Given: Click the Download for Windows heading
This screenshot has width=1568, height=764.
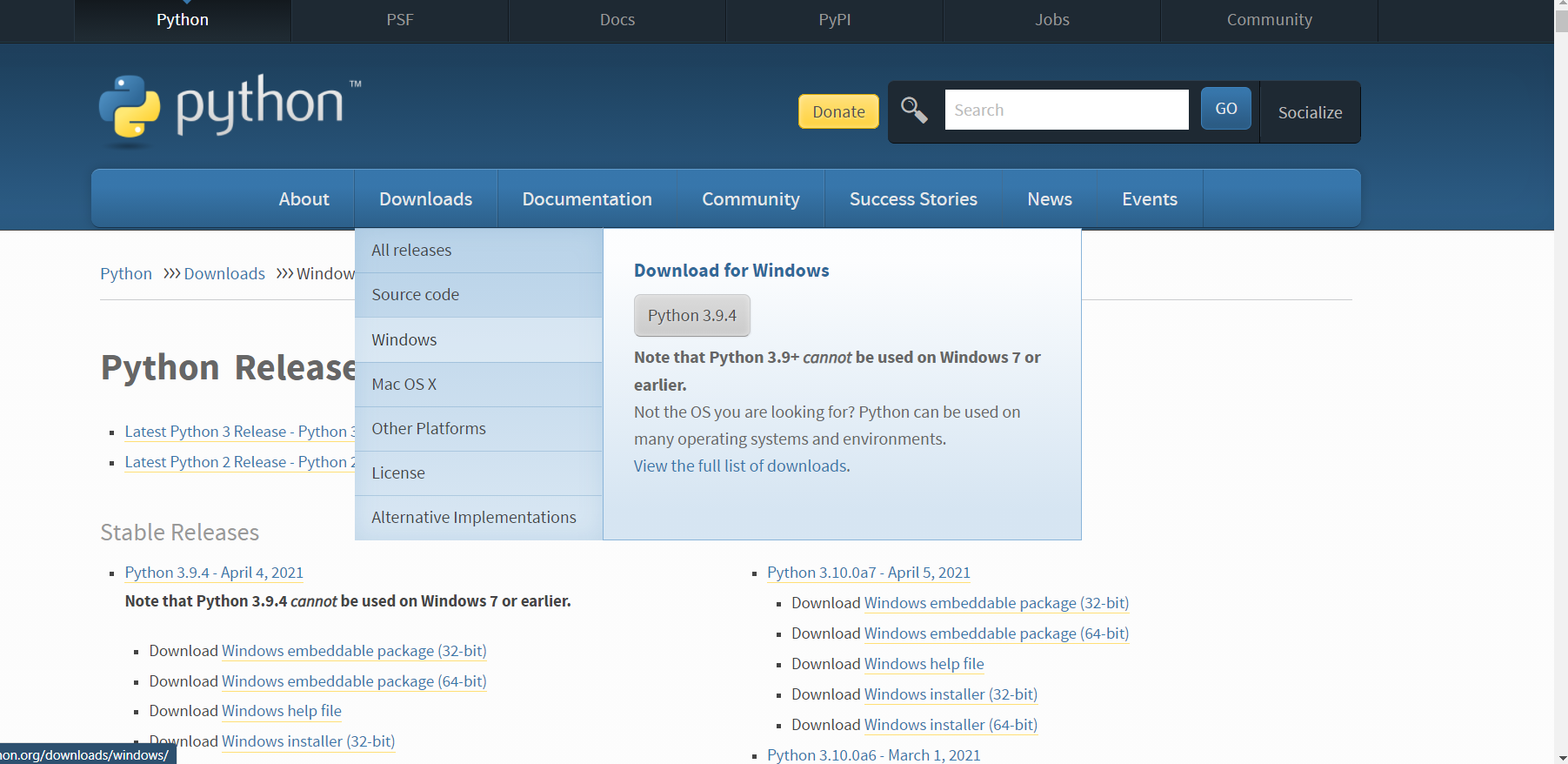Looking at the screenshot, I should pyautogui.click(x=731, y=271).
